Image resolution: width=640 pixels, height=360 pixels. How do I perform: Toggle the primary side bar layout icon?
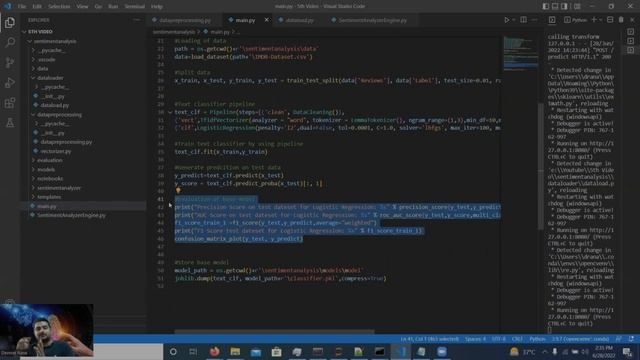coord(546,6)
